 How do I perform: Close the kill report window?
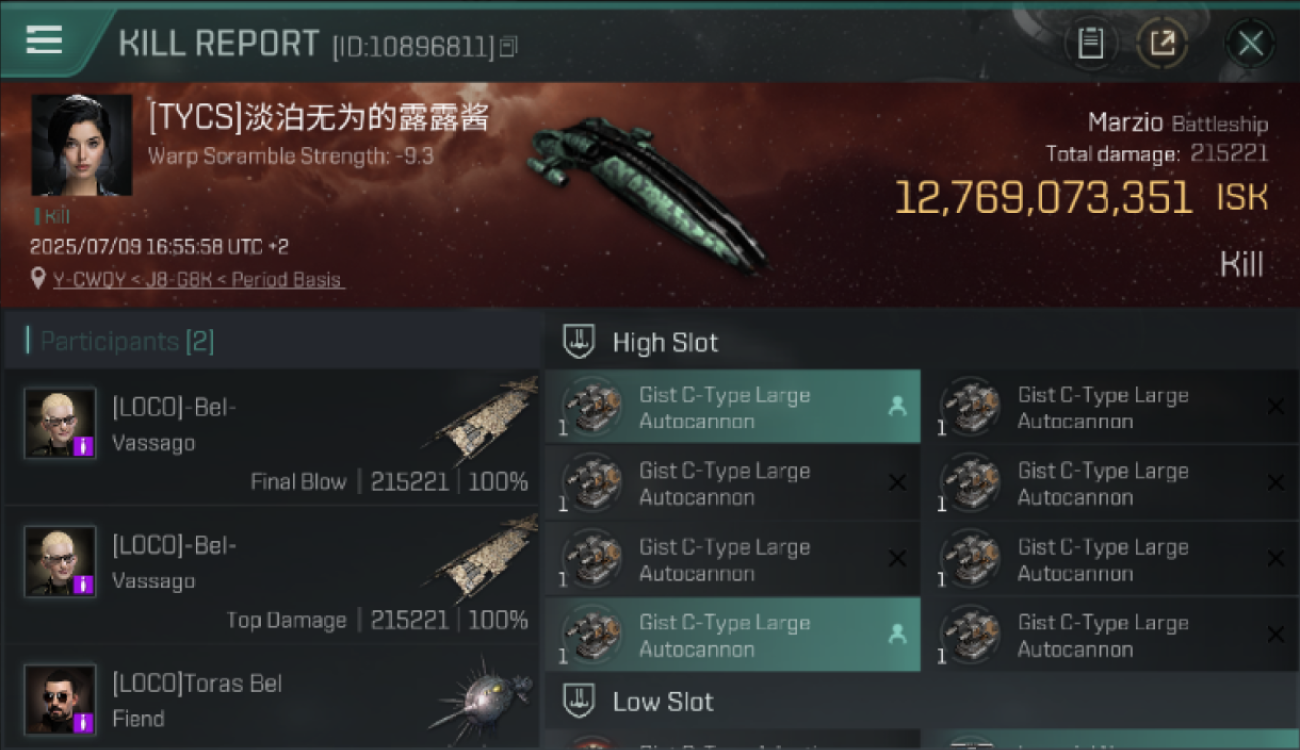coord(1250,43)
